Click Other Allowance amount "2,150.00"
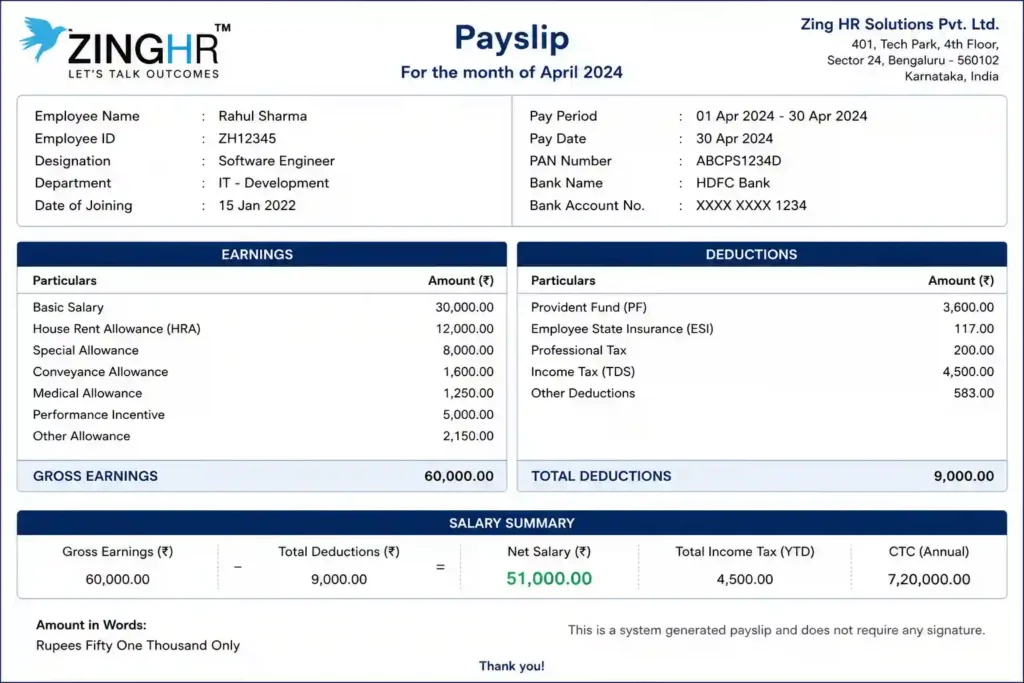1024x683 pixels. [468, 436]
